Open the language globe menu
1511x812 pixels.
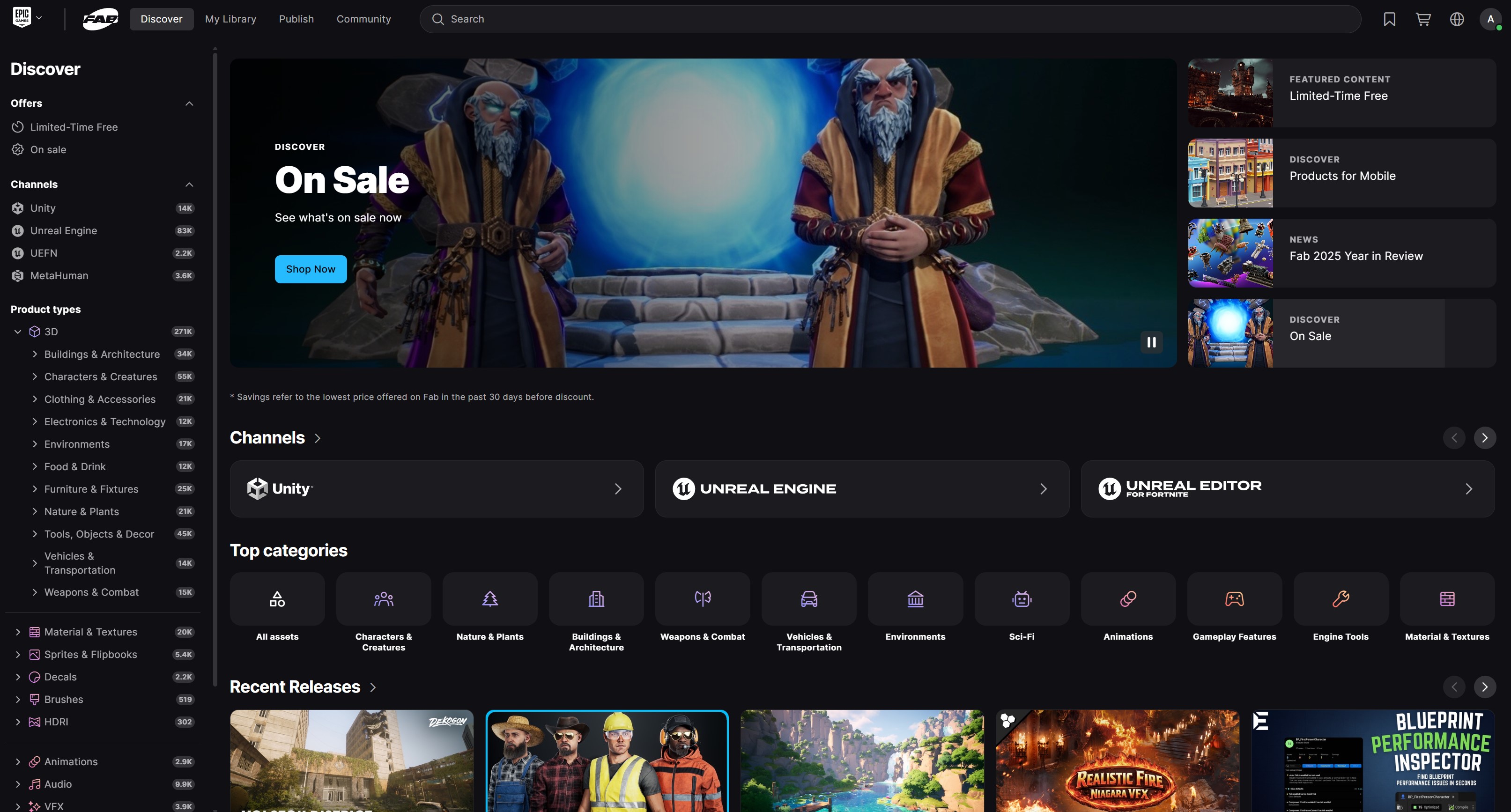[x=1457, y=19]
